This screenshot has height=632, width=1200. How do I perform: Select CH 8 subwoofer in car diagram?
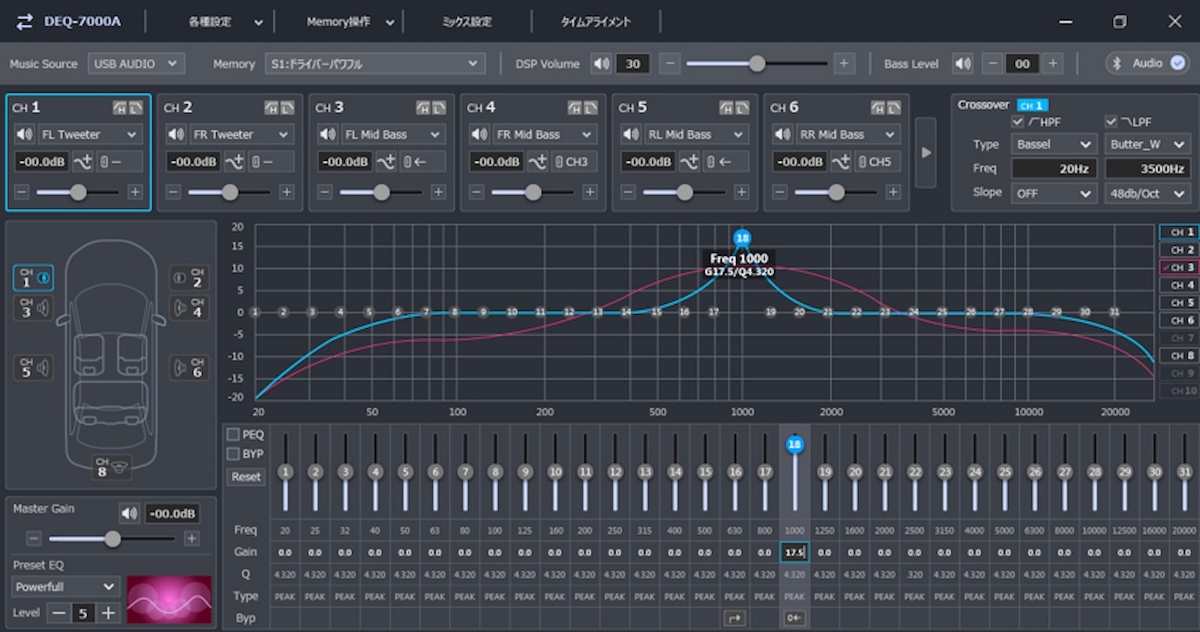111,466
